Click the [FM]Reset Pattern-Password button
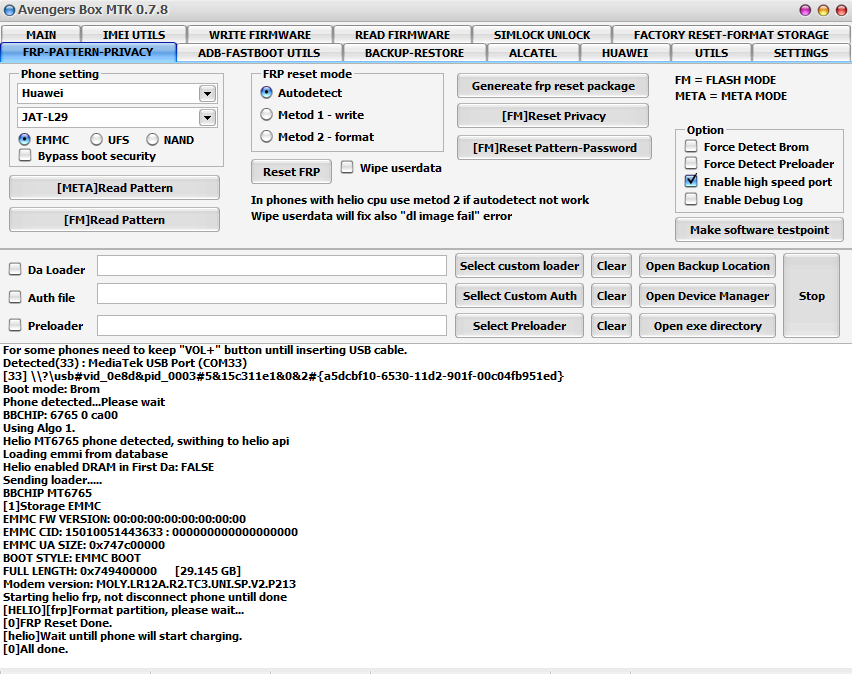 click(x=554, y=148)
